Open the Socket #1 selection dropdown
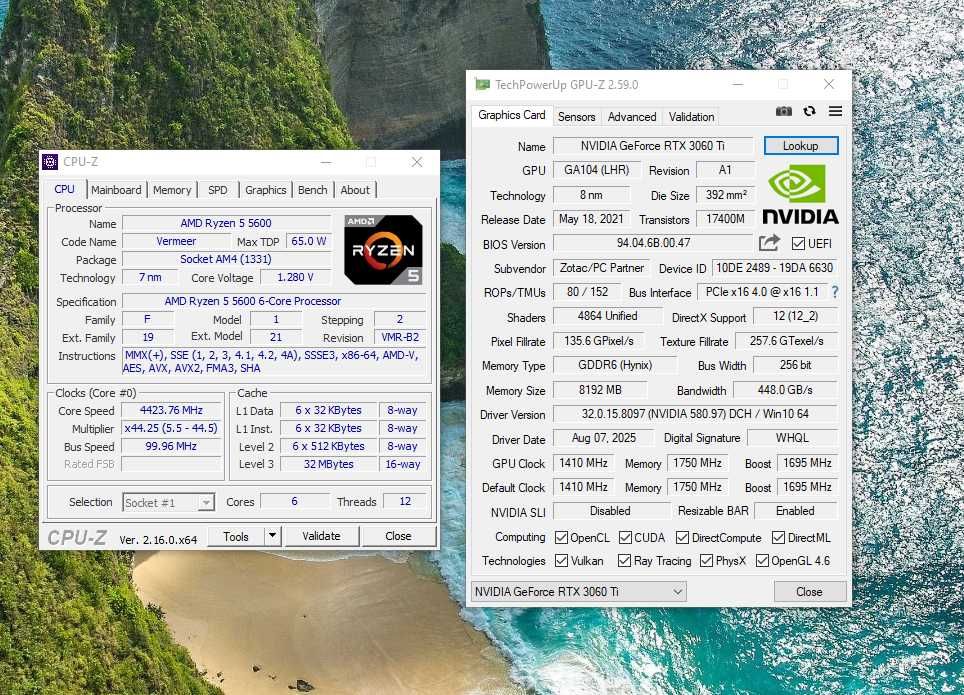This screenshot has height=695, width=964. pyautogui.click(x=168, y=502)
